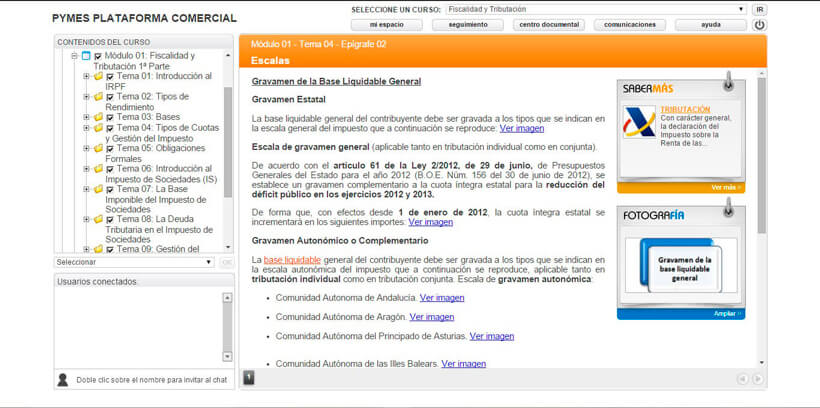Click Ampliar in Fotografía panel

pos(728,314)
